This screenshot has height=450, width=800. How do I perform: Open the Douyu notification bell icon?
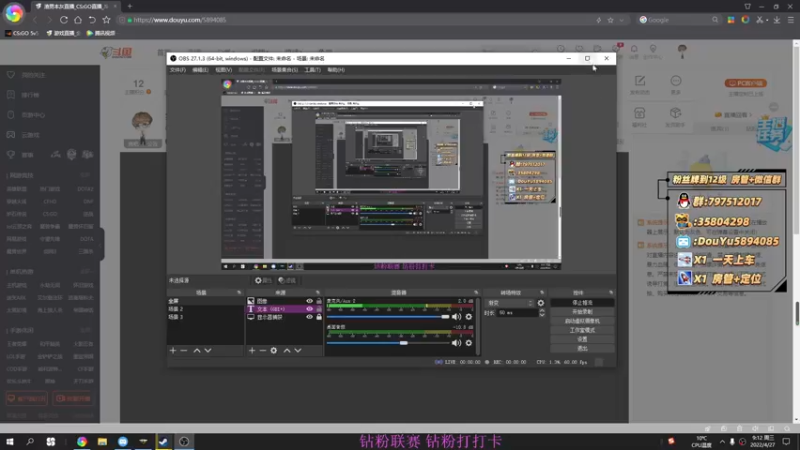pyautogui.click(x=634, y=49)
